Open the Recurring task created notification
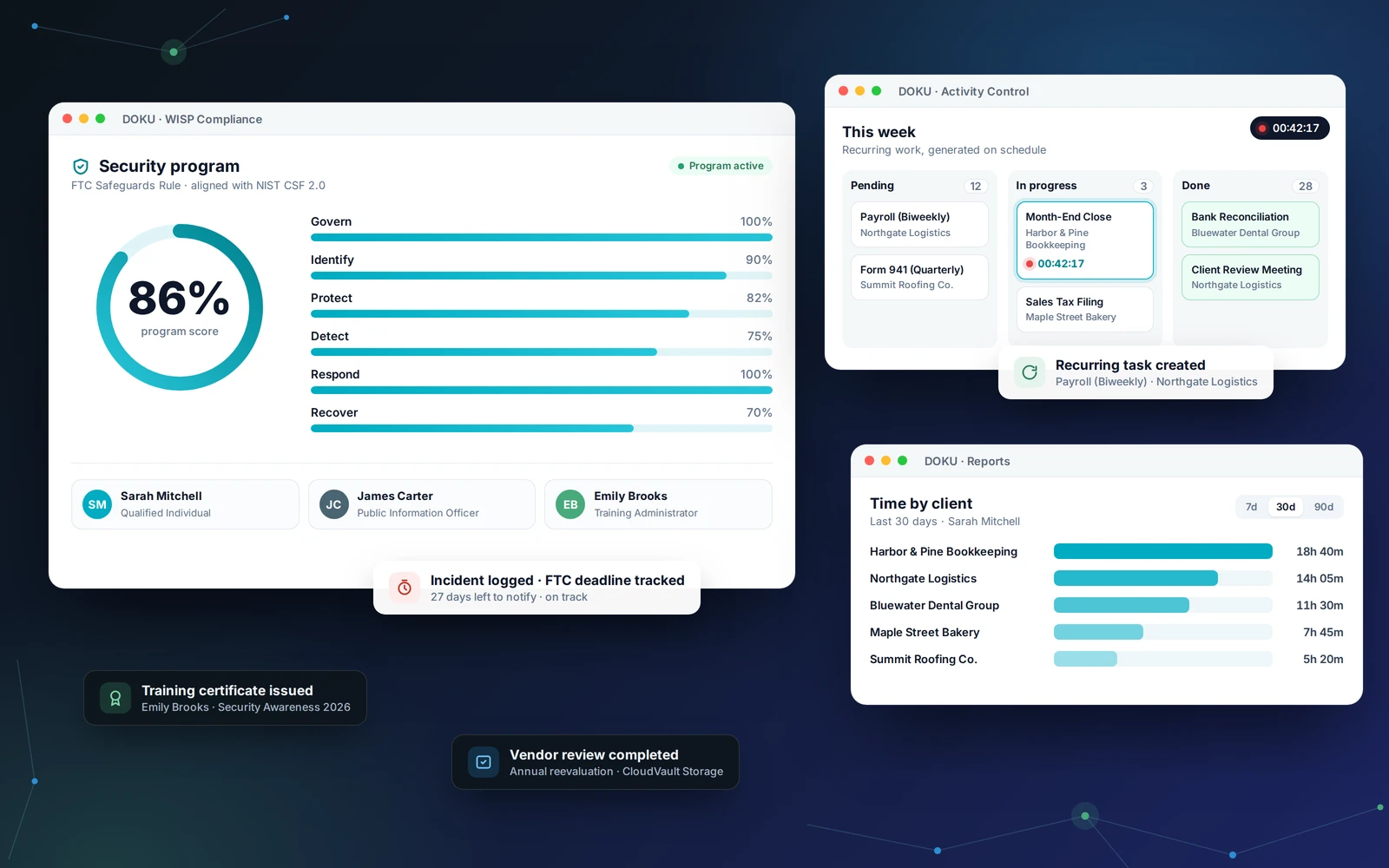The width and height of the screenshot is (1389, 868). pos(1136,372)
